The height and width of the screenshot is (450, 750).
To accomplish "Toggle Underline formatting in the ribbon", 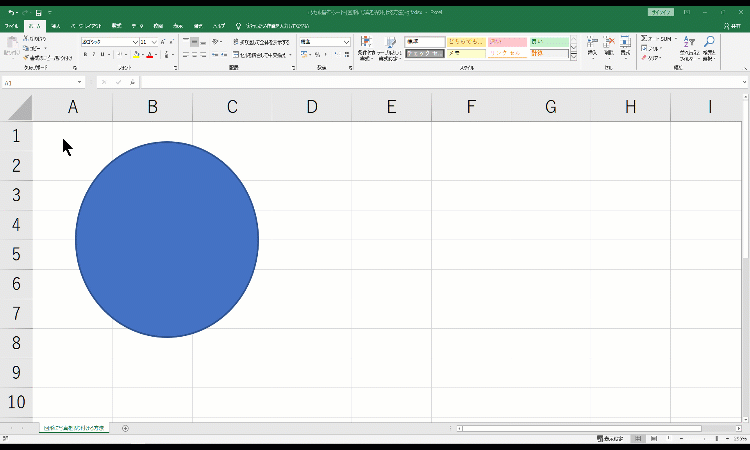I will point(101,55).
